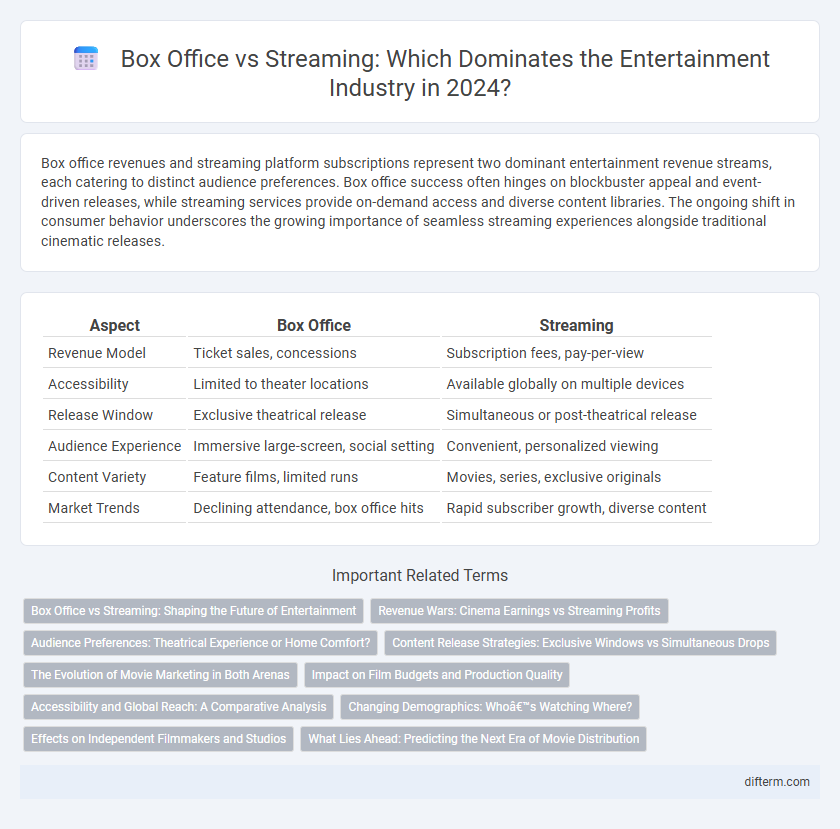The height and width of the screenshot is (829, 840).
Task: Click the introductory paragraph about box office revenues
Action: click(x=418, y=202)
